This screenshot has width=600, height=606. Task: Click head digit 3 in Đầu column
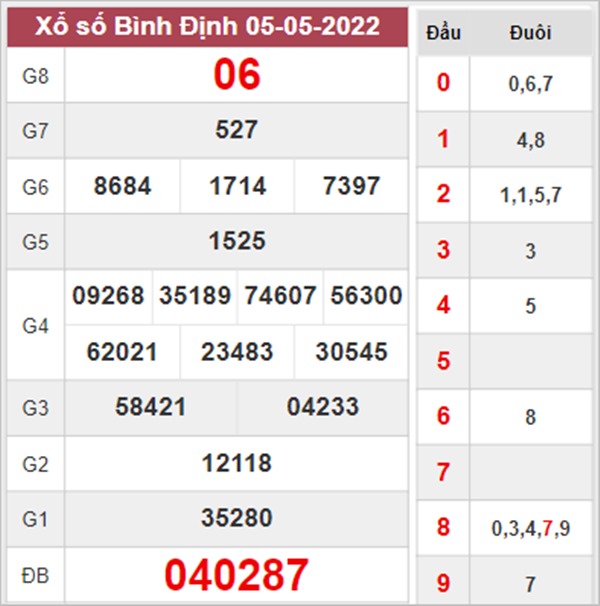pyautogui.click(x=443, y=250)
